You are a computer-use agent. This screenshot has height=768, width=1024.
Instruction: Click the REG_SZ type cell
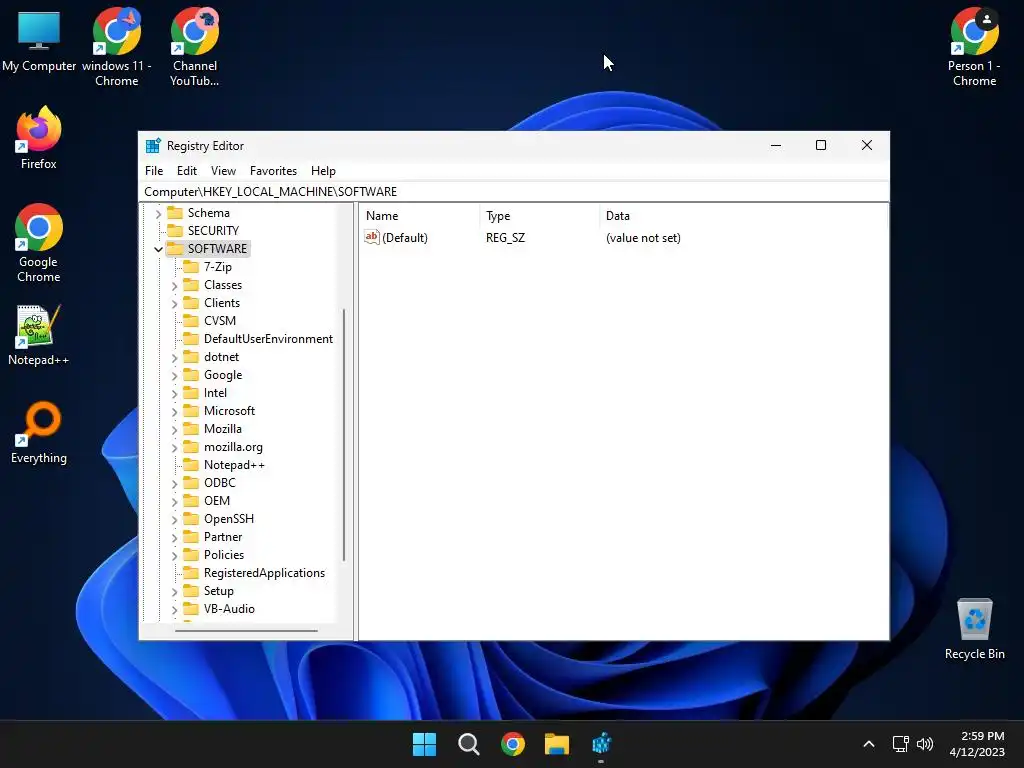pos(505,238)
